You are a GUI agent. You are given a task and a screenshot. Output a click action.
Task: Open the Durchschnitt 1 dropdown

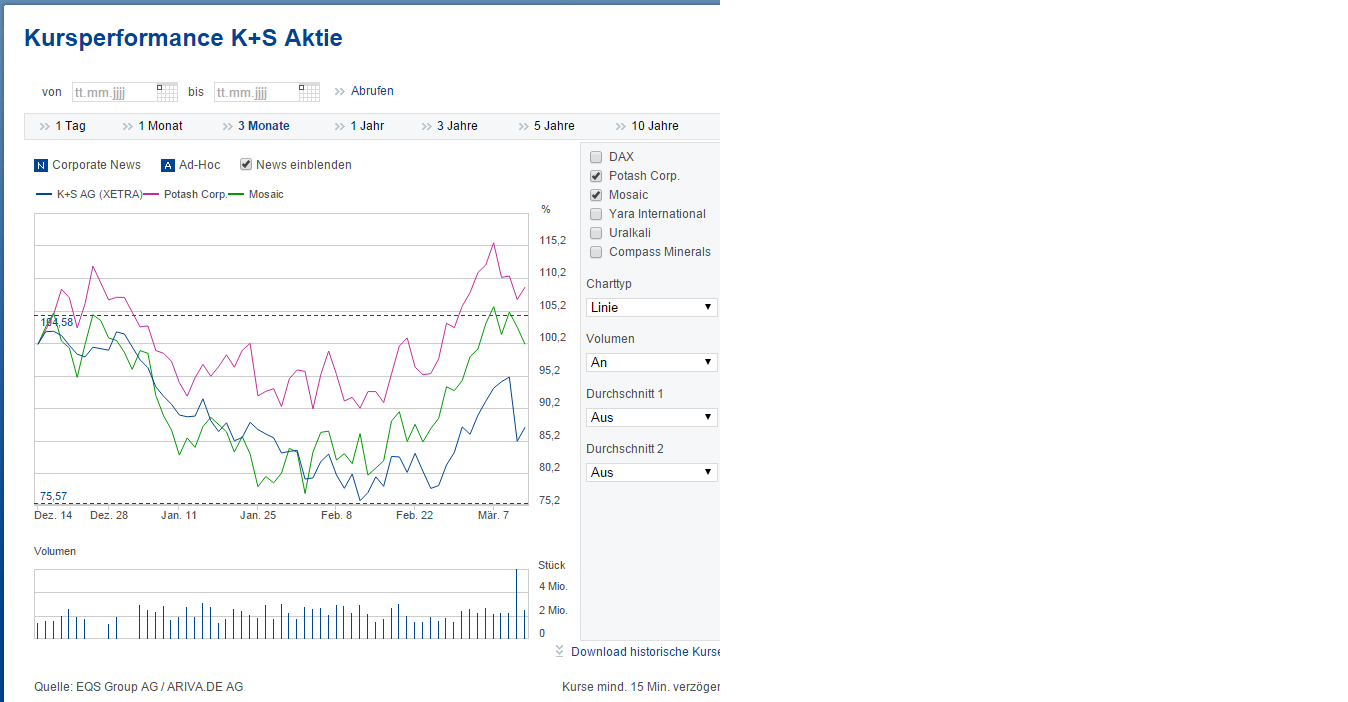point(652,417)
